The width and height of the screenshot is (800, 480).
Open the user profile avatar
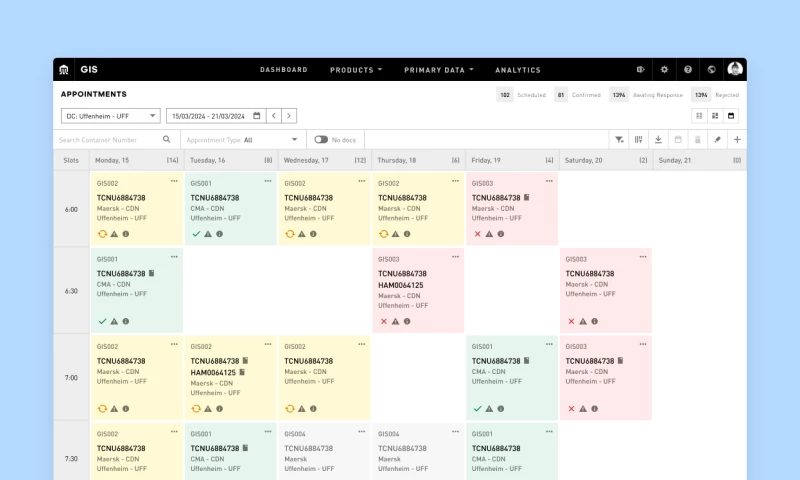click(735, 69)
